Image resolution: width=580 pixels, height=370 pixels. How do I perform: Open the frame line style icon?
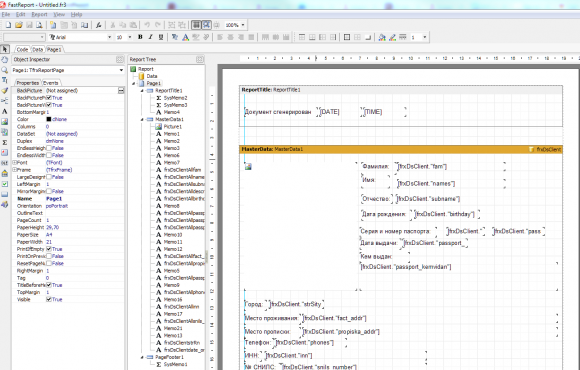(x=403, y=37)
